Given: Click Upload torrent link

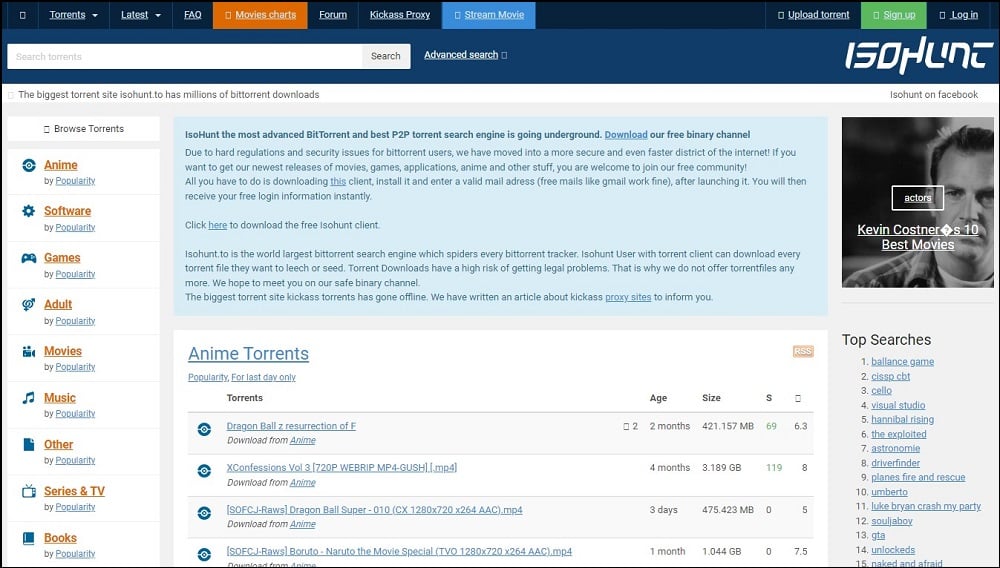Looking at the screenshot, I should (814, 15).
